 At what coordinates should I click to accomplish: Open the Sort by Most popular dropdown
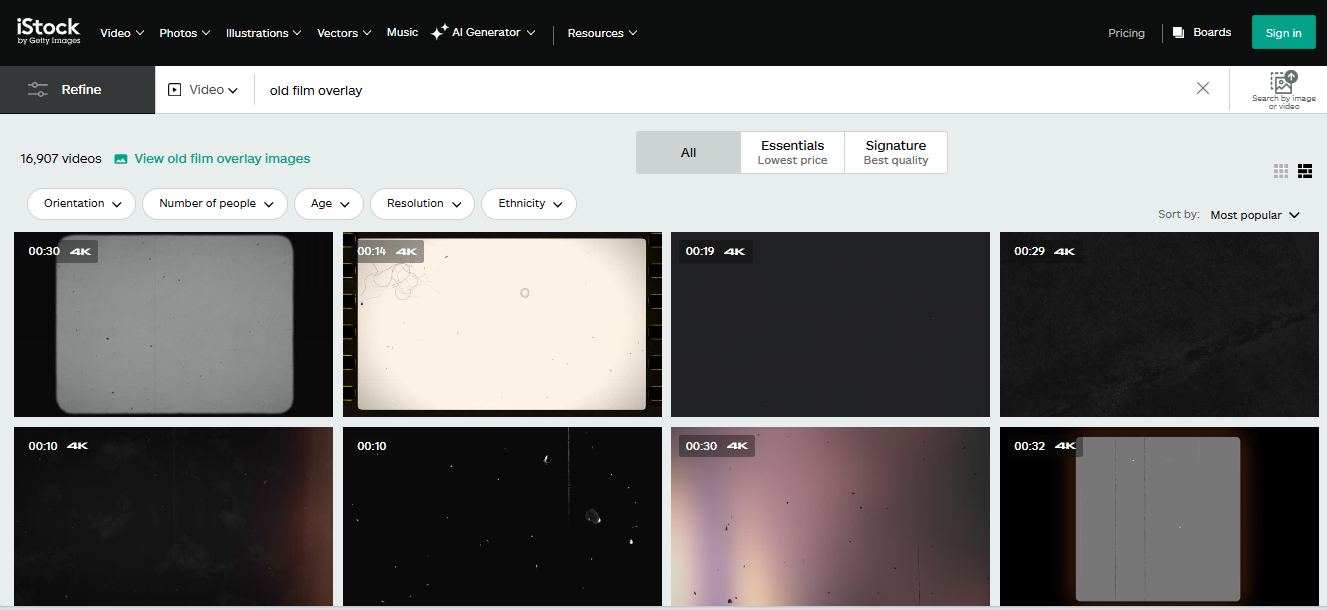pyautogui.click(x=1254, y=215)
